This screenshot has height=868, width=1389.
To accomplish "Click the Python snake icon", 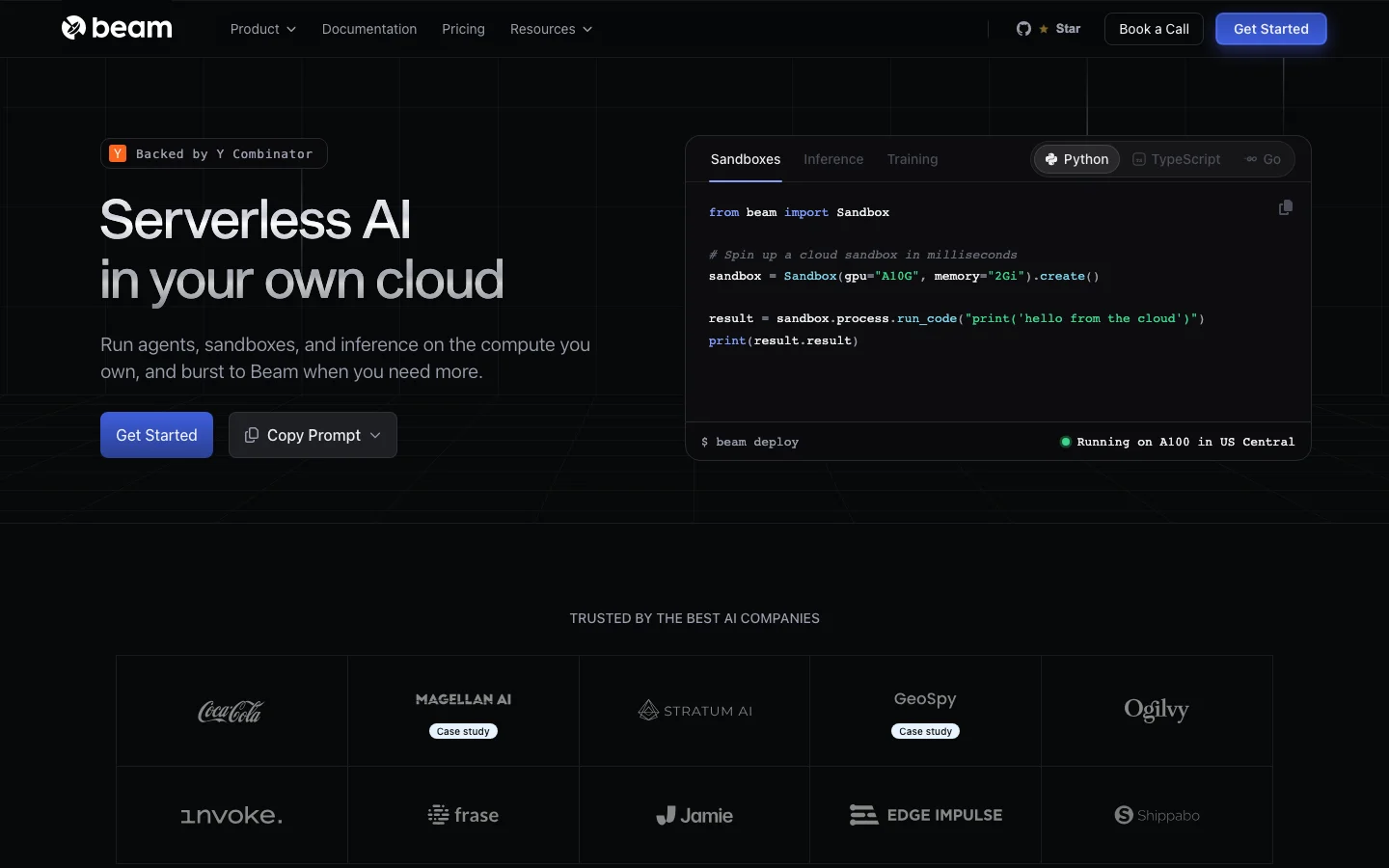I will (1051, 159).
